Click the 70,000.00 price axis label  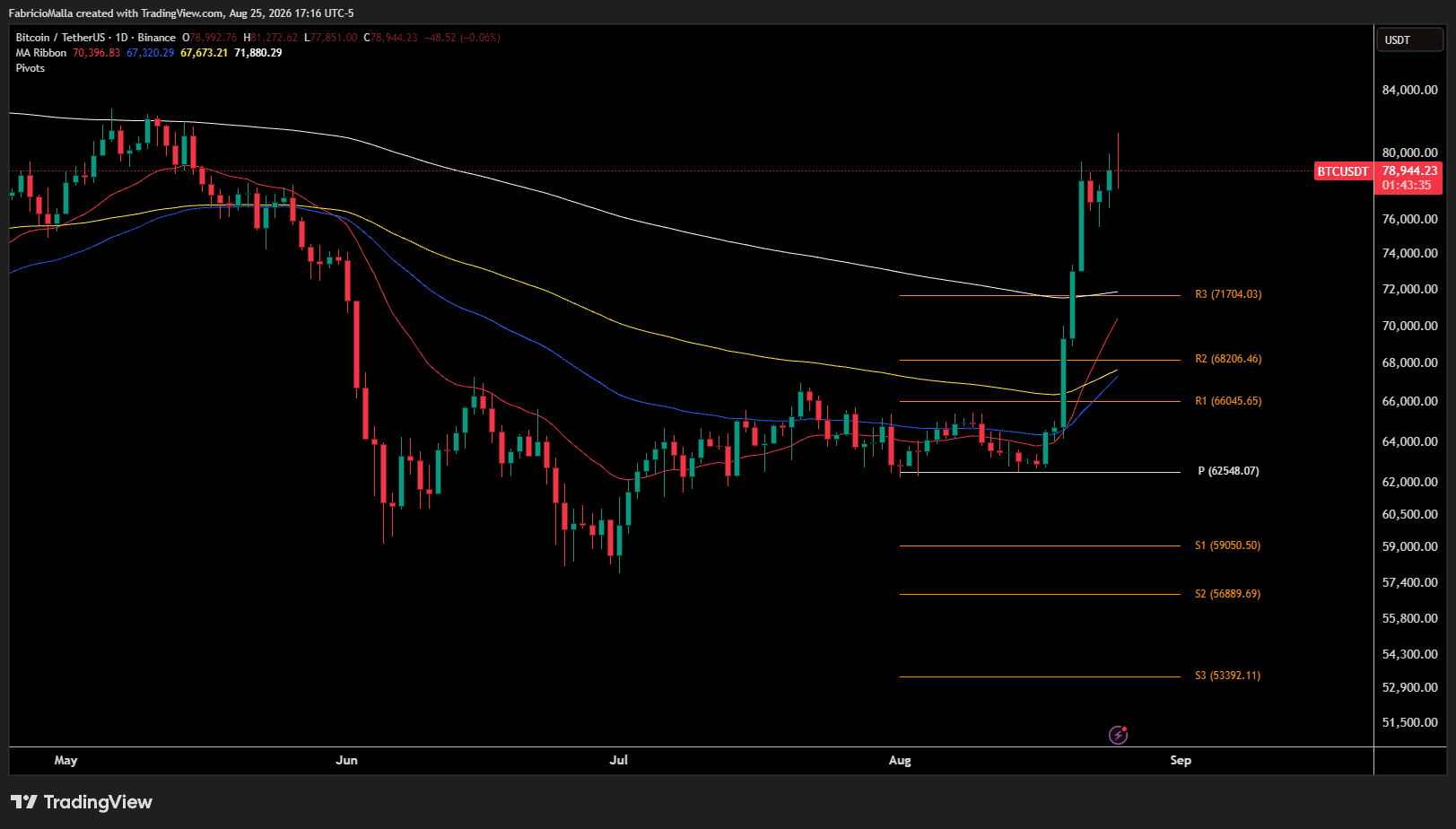(1409, 326)
